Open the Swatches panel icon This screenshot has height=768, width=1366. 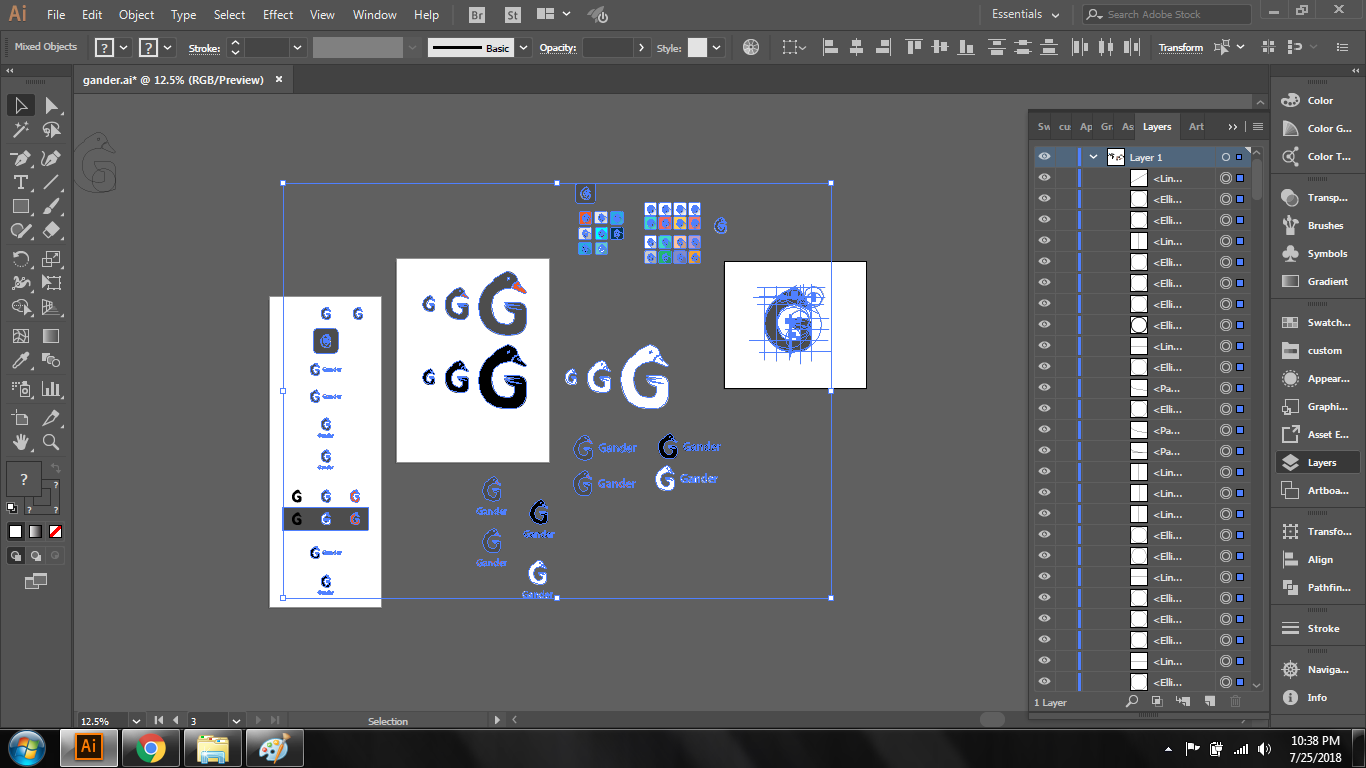(1318, 323)
